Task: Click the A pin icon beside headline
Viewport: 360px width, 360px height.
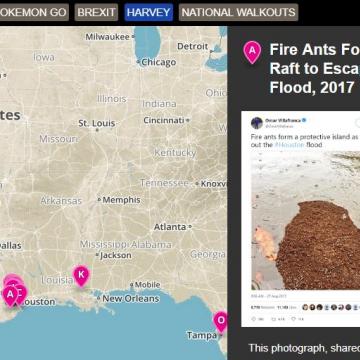Action: click(252, 52)
